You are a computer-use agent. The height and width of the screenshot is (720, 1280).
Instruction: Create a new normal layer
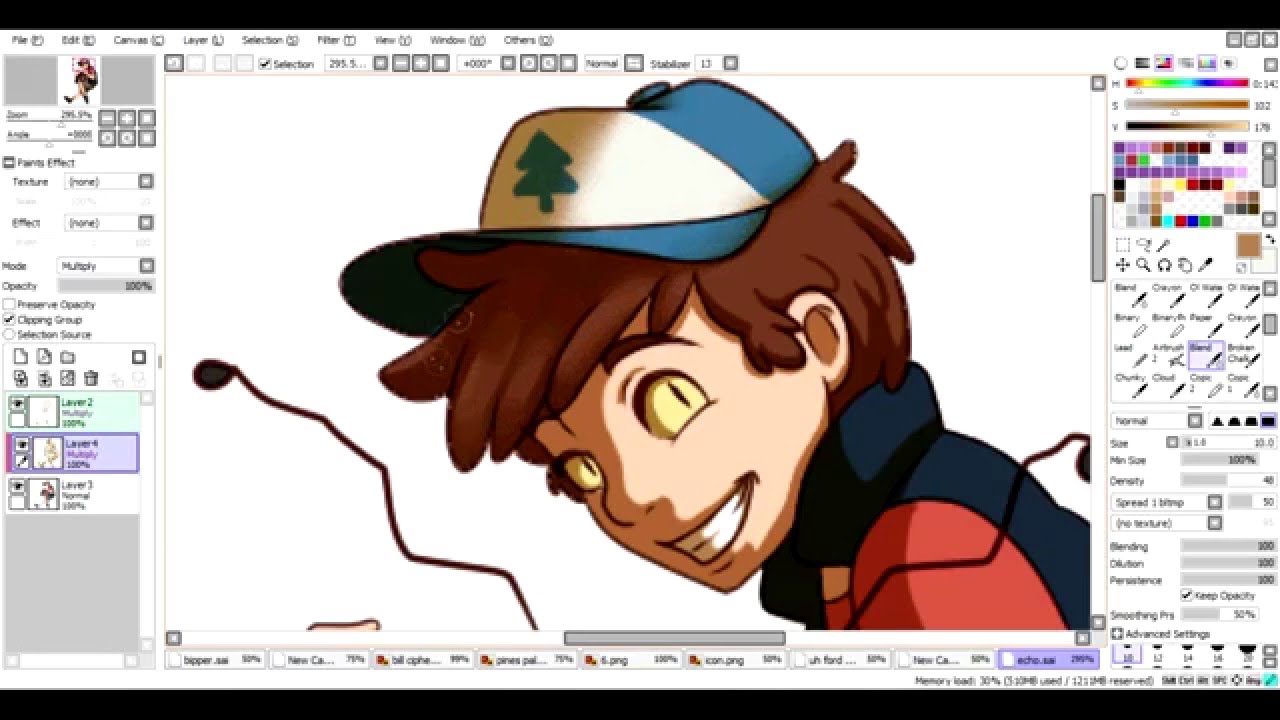click(20, 357)
